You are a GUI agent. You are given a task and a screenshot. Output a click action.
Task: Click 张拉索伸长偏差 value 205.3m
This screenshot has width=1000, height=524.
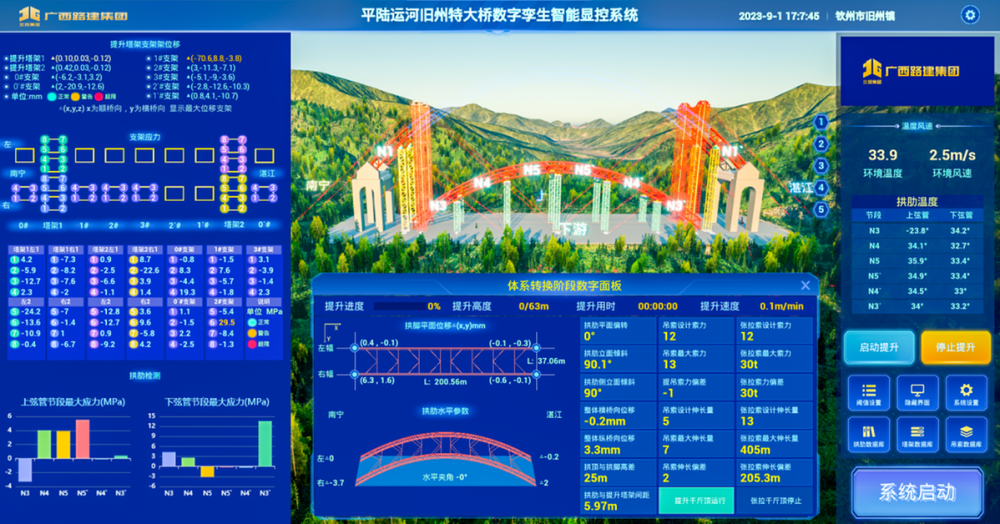click(x=760, y=477)
